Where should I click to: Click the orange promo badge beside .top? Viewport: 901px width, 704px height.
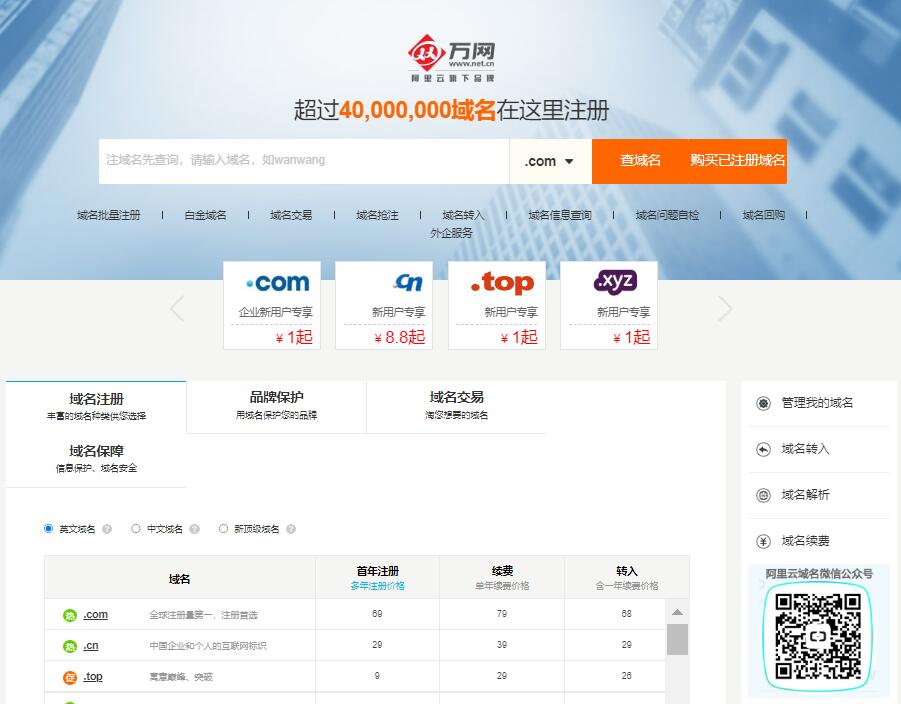click(70, 678)
